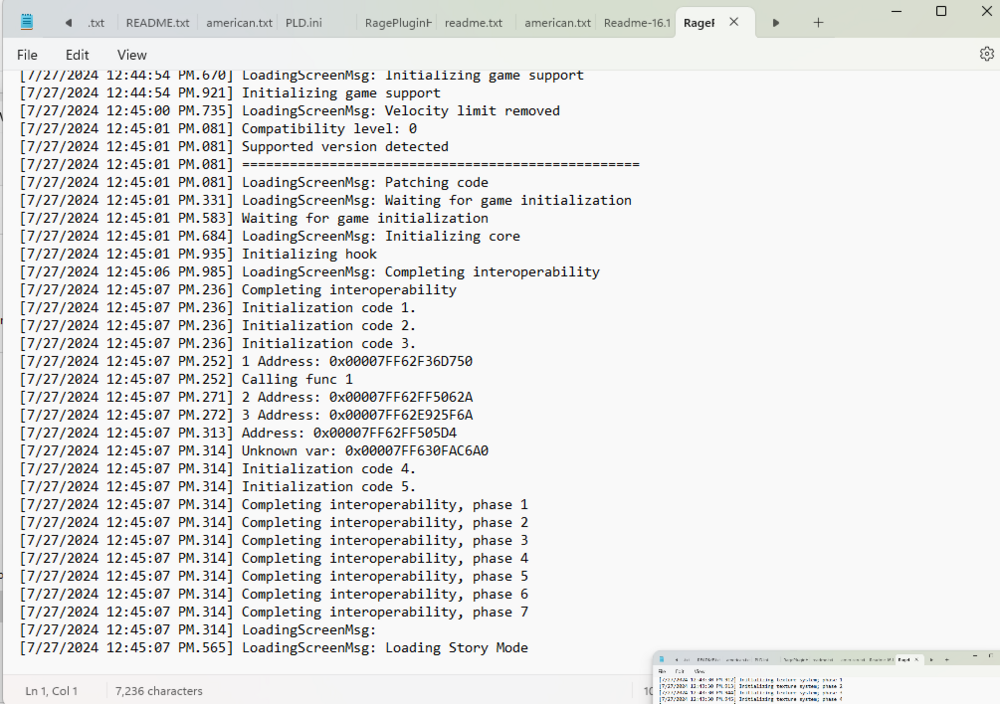Click 'LoadingScreenMsg: Waiting for game initialization' line
Image resolution: width=1000 pixels, height=704 pixels.
coord(325,200)
